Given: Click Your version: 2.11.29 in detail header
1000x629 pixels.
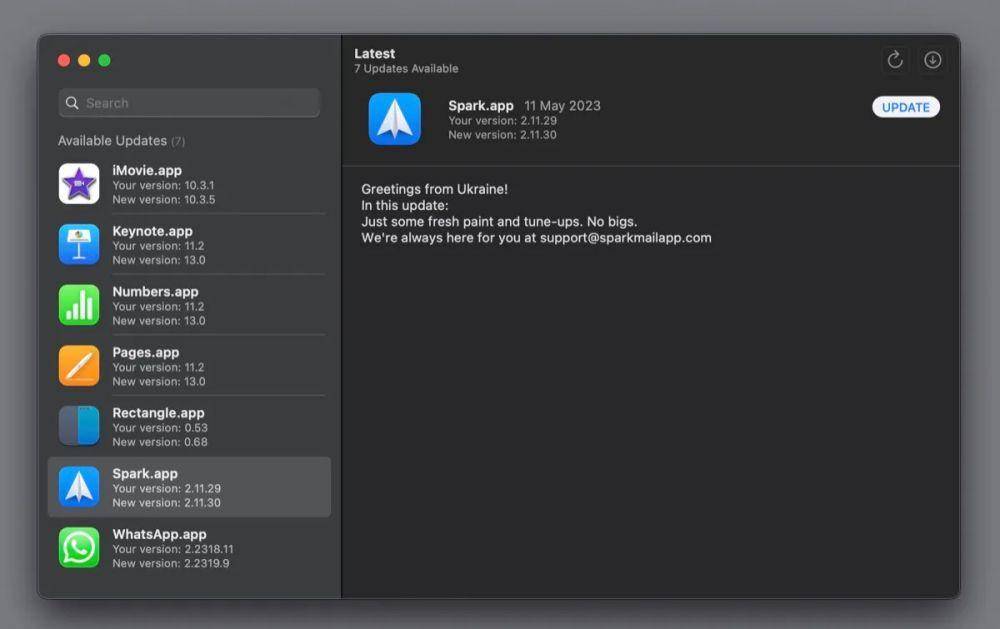Looking at the screenshot, I should (x=503, y=121).
